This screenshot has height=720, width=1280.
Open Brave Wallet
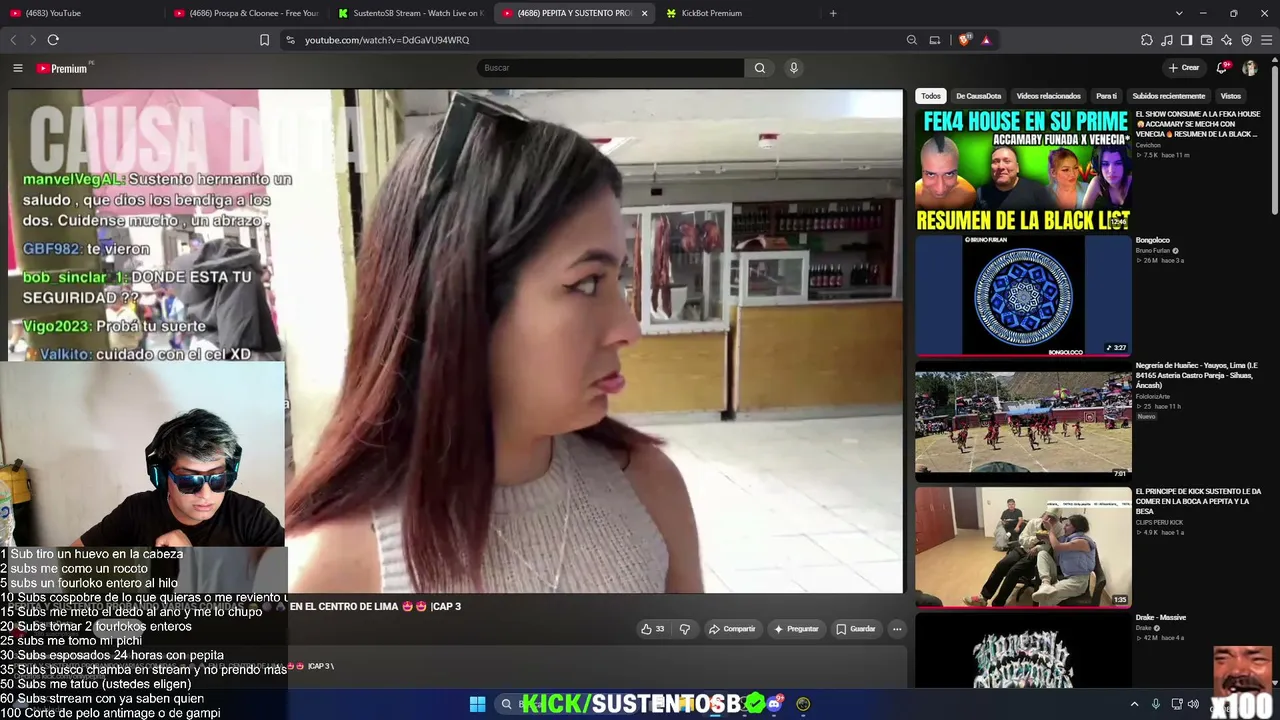[1206, 40]
